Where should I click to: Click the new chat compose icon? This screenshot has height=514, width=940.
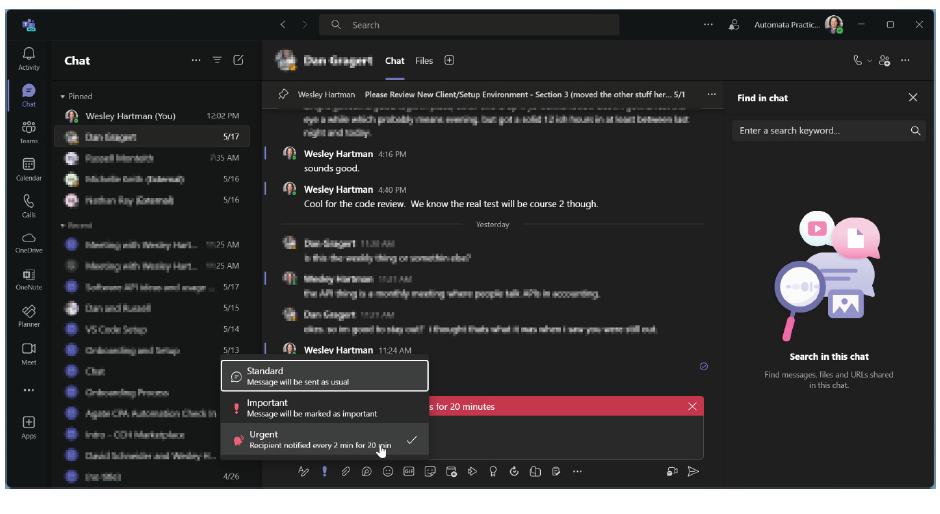pos(238,60)
